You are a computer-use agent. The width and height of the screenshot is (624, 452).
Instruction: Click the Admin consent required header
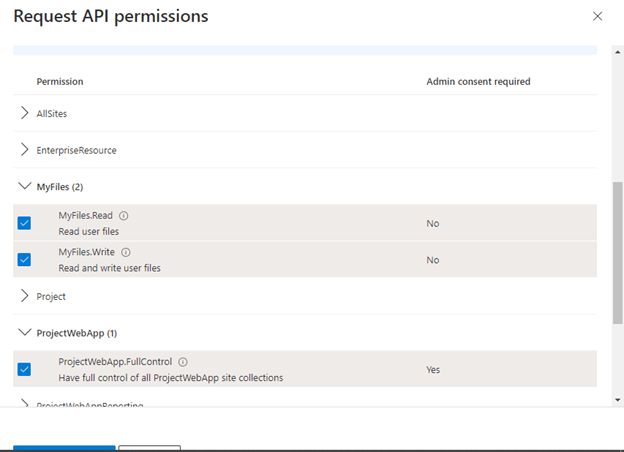478,82
